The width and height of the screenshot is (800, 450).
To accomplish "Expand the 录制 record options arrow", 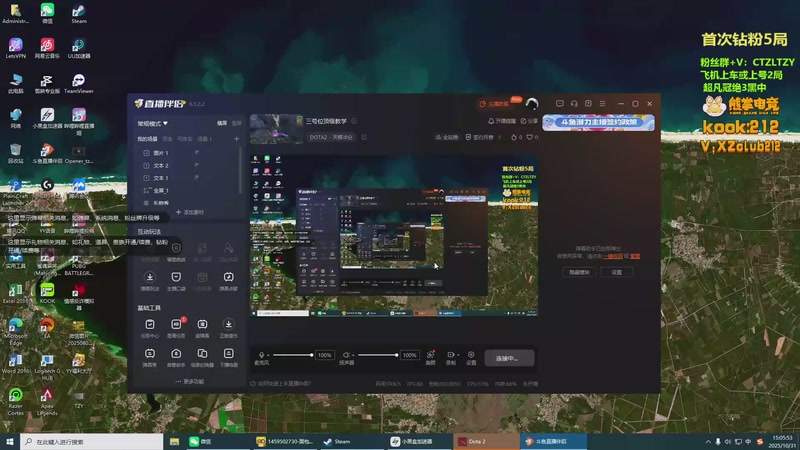I will [x=458, y=355].
